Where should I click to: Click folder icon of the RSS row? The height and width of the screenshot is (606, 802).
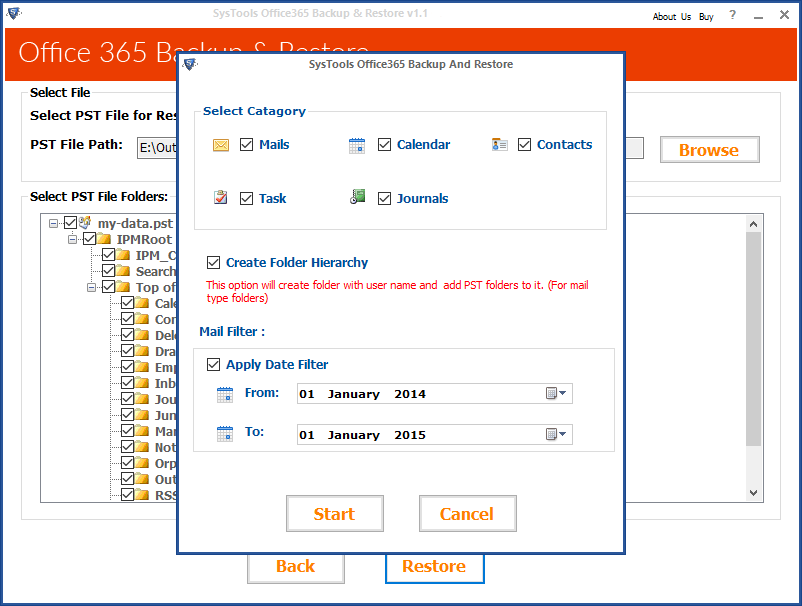(x=142, y=495)
